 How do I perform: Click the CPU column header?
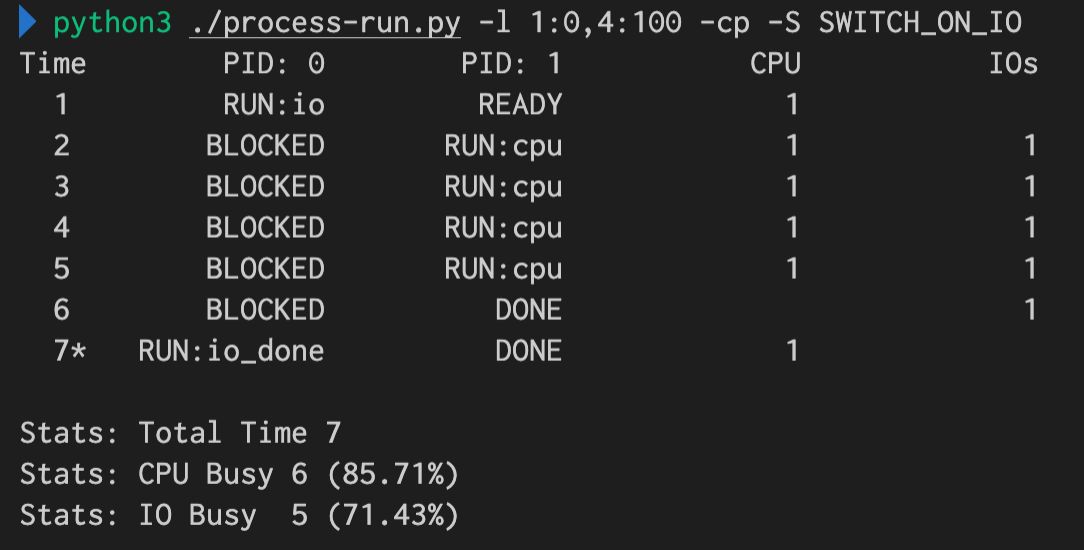[x=775, y=64]
